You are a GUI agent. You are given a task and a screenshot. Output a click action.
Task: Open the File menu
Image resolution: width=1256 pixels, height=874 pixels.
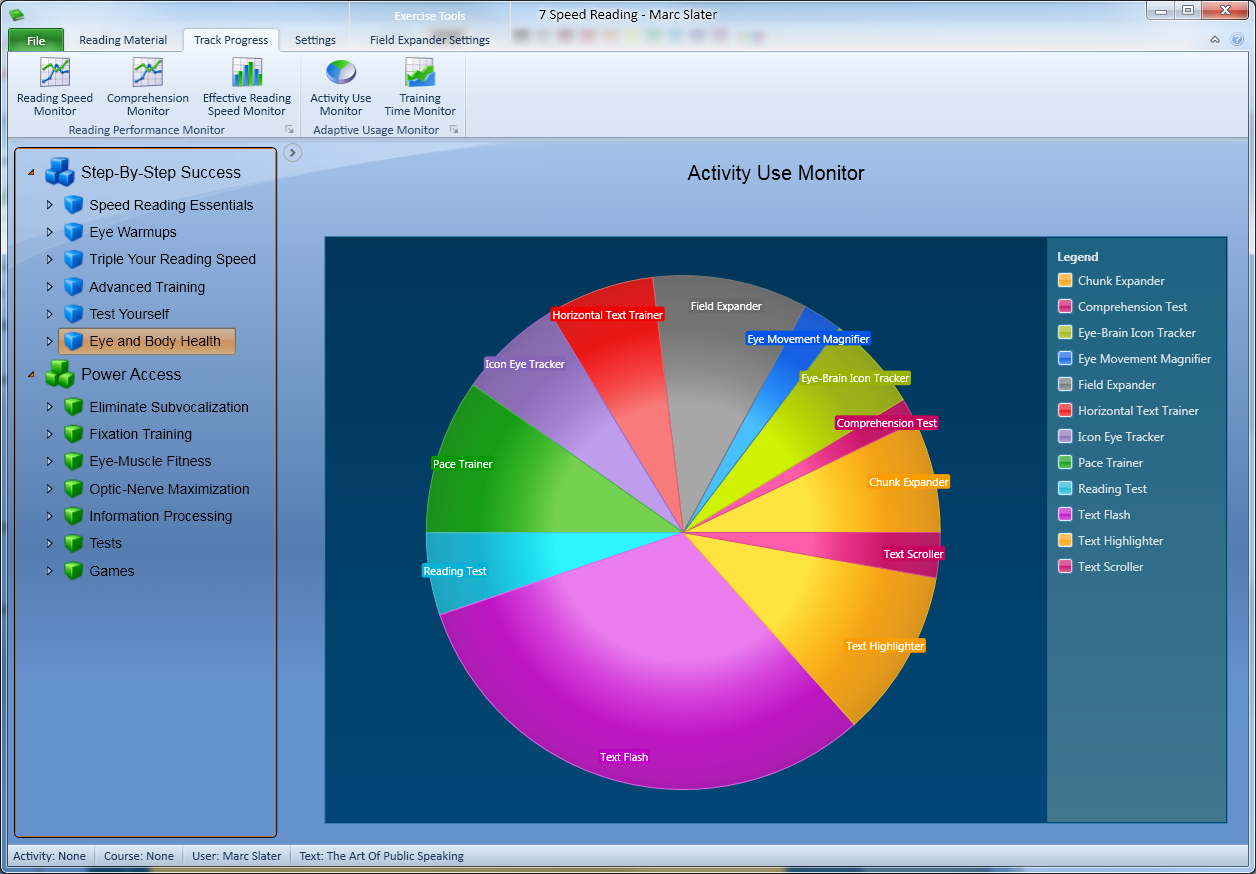point(36,40)
